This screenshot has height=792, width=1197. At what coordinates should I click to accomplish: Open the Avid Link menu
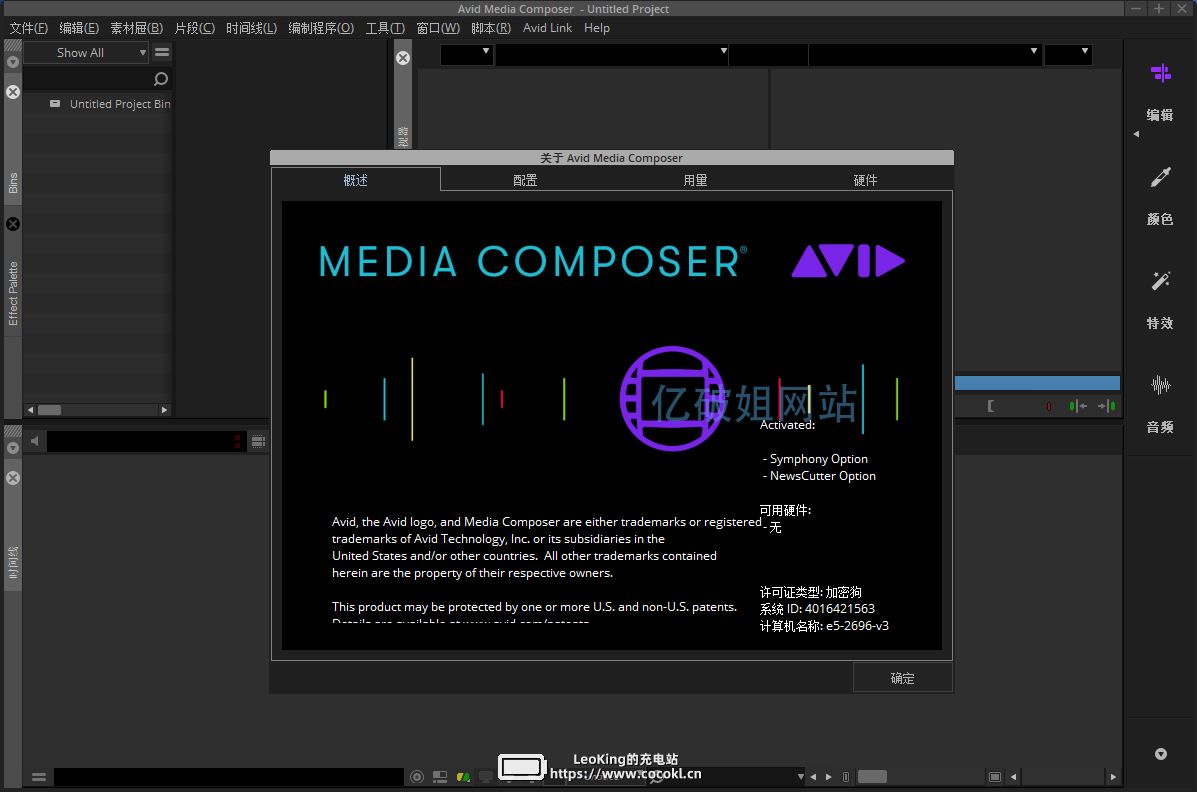[x=547, y=28]
